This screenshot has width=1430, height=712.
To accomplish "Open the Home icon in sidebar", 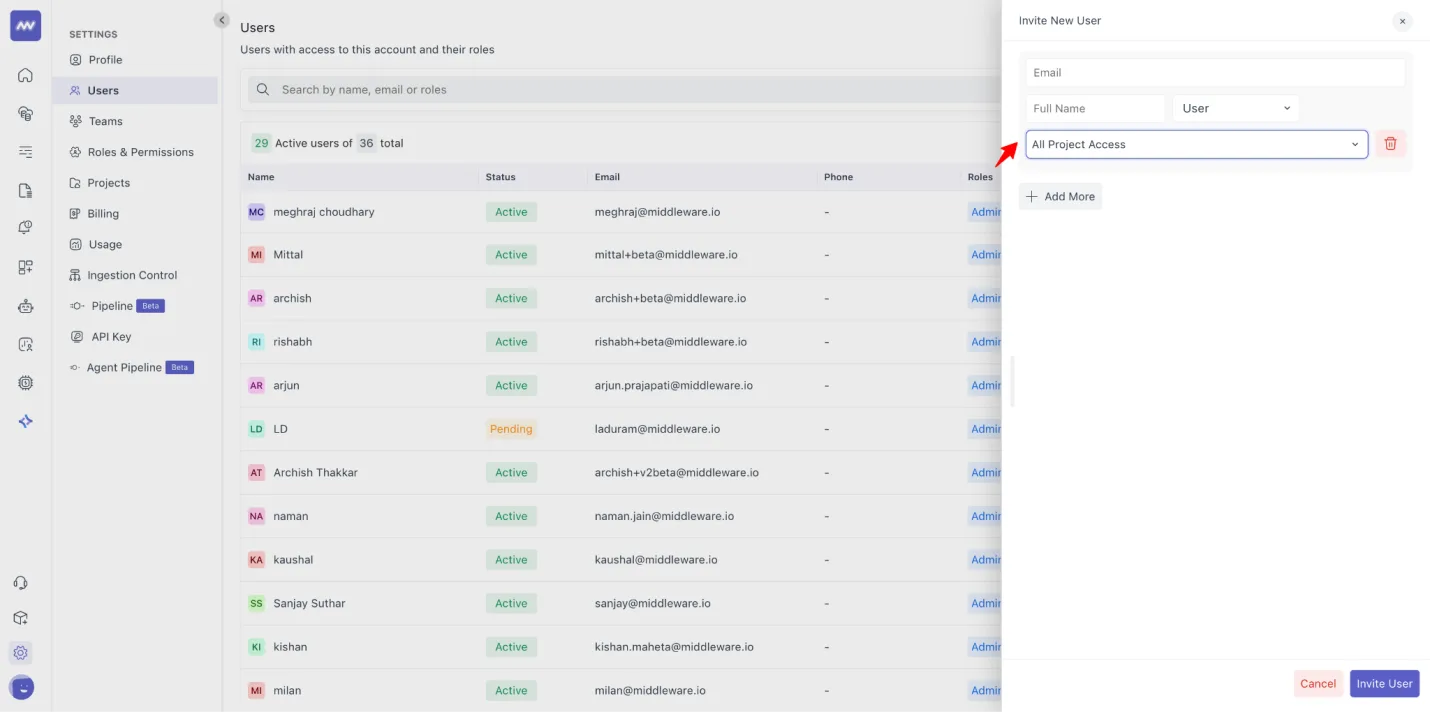I will pyautogui.click(x=25, y=75).
